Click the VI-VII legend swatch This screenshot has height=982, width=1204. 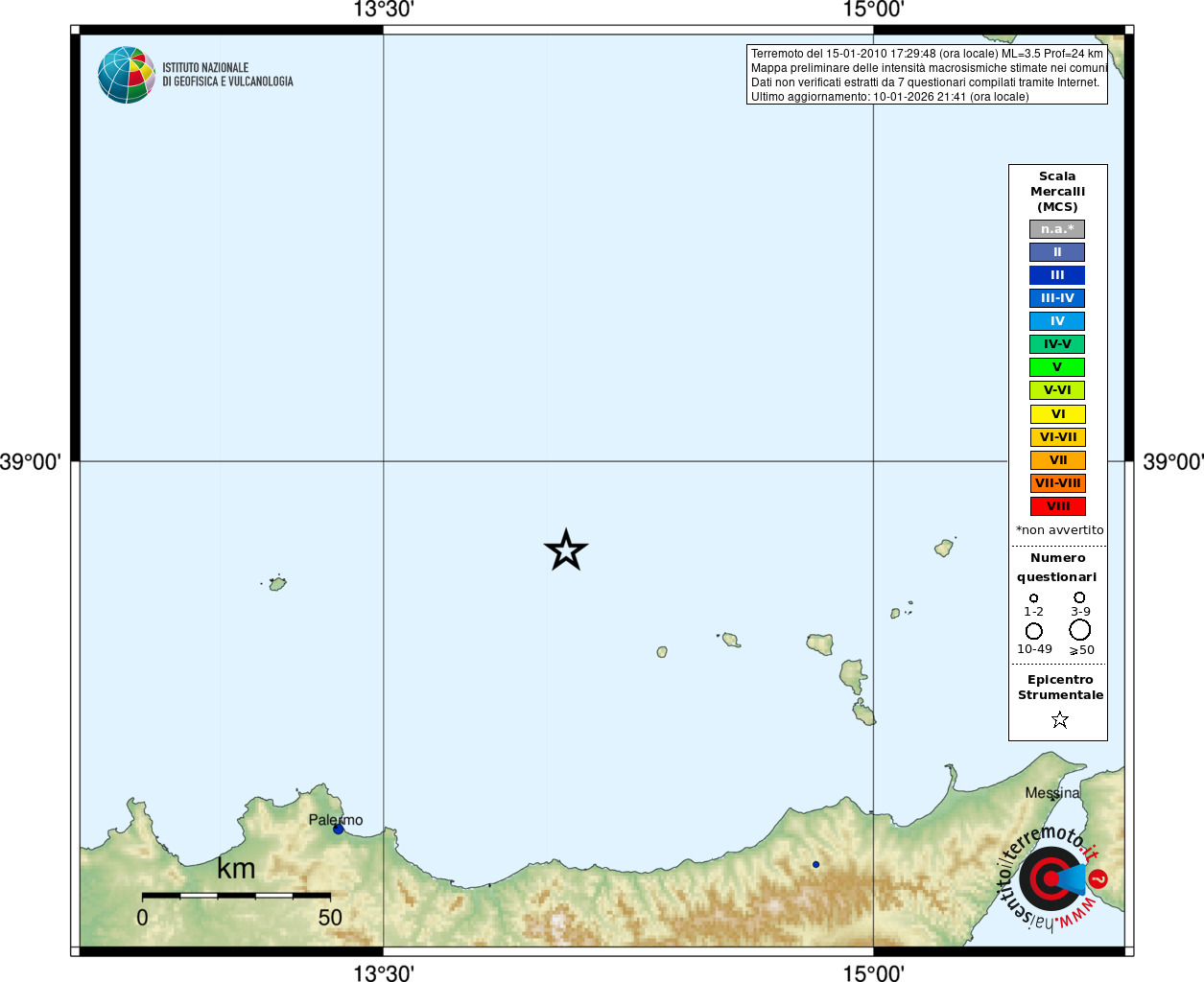[x=1058, y=437]
